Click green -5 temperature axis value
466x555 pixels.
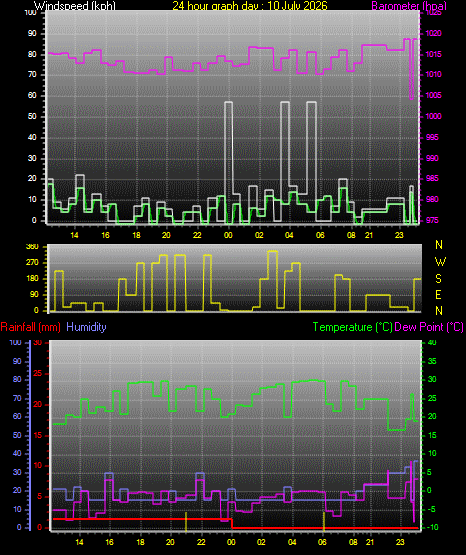[431, 509]
